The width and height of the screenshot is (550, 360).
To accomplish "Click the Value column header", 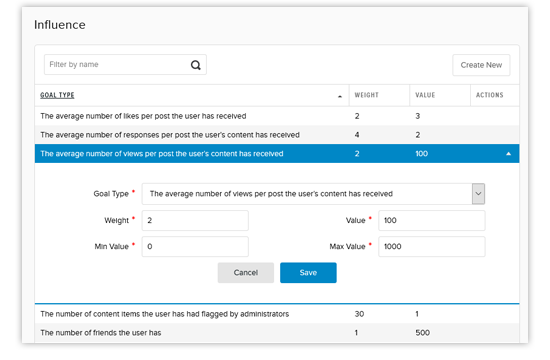I will 425,95.
